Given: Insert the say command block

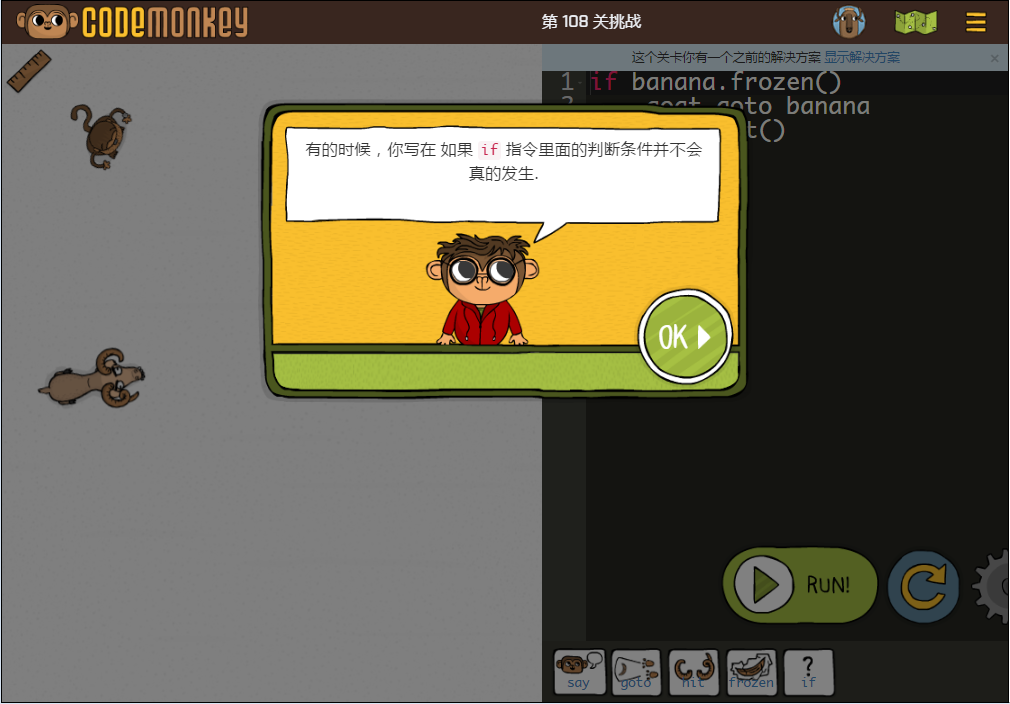Looking at the screenshot, I should 580,672.
